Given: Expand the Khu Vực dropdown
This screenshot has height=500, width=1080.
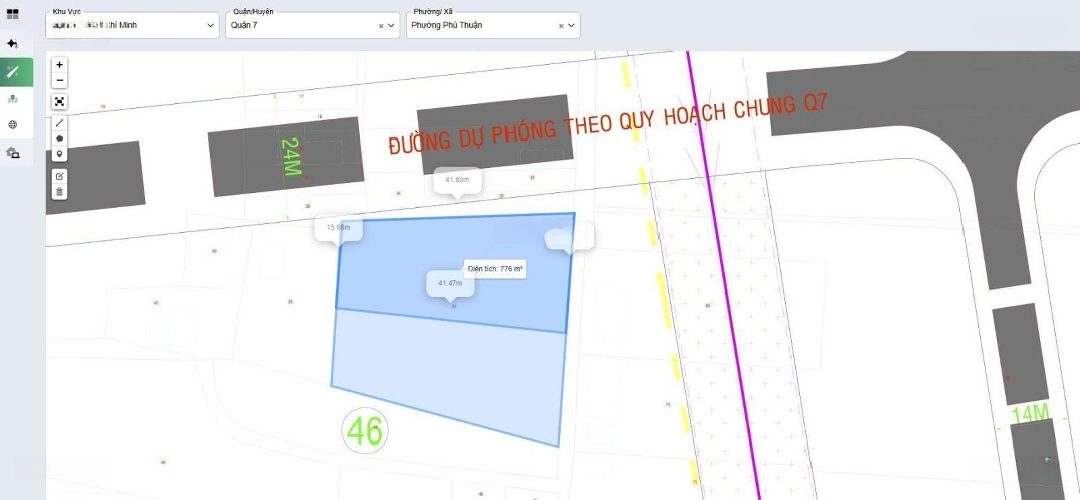Looking at the screenshot, I should pyautogui.click(x=210, y=26).
